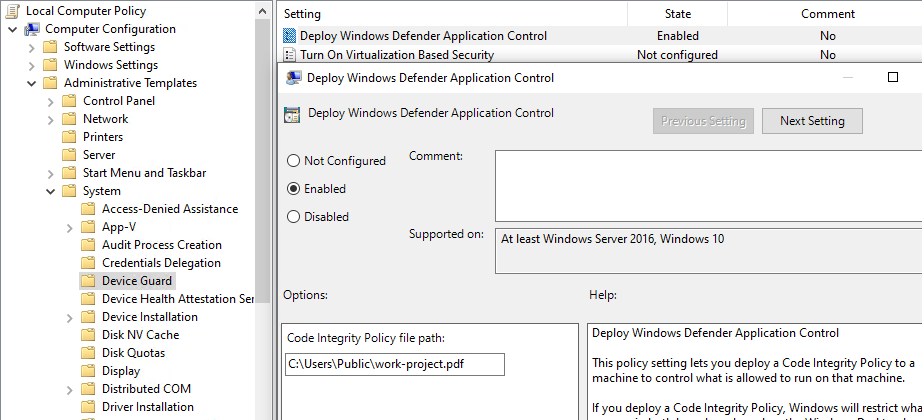Click the Network folder icon
This screenshot has height=420, width=922.
click(x=69, y=119)
